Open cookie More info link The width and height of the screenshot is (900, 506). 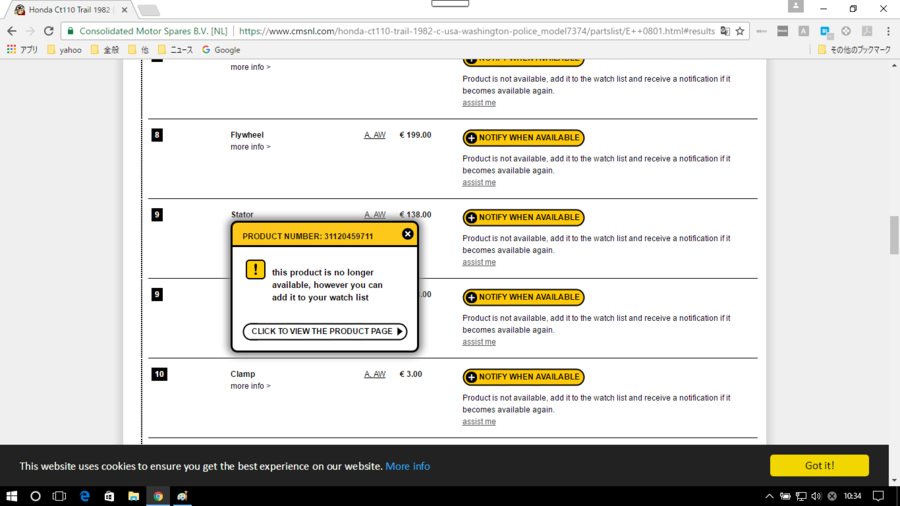408,466
